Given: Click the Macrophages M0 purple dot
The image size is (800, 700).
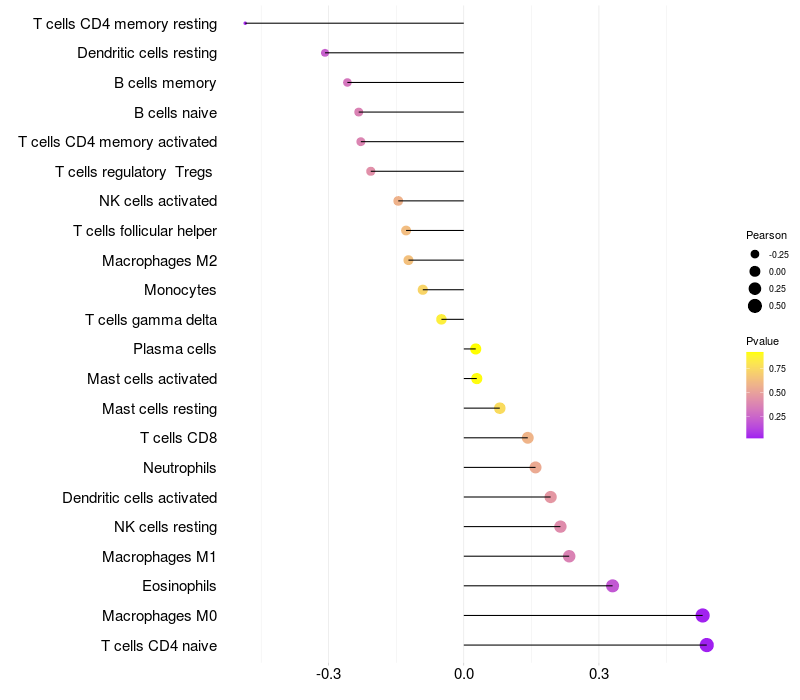Looking at the screenshot, I should pyautogui.click(x=703, y=615).
